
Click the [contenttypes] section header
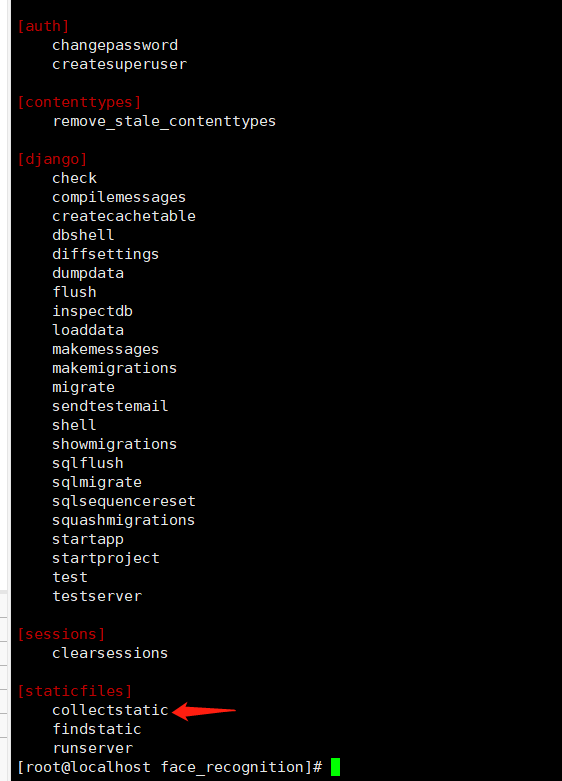pos(79,102)
